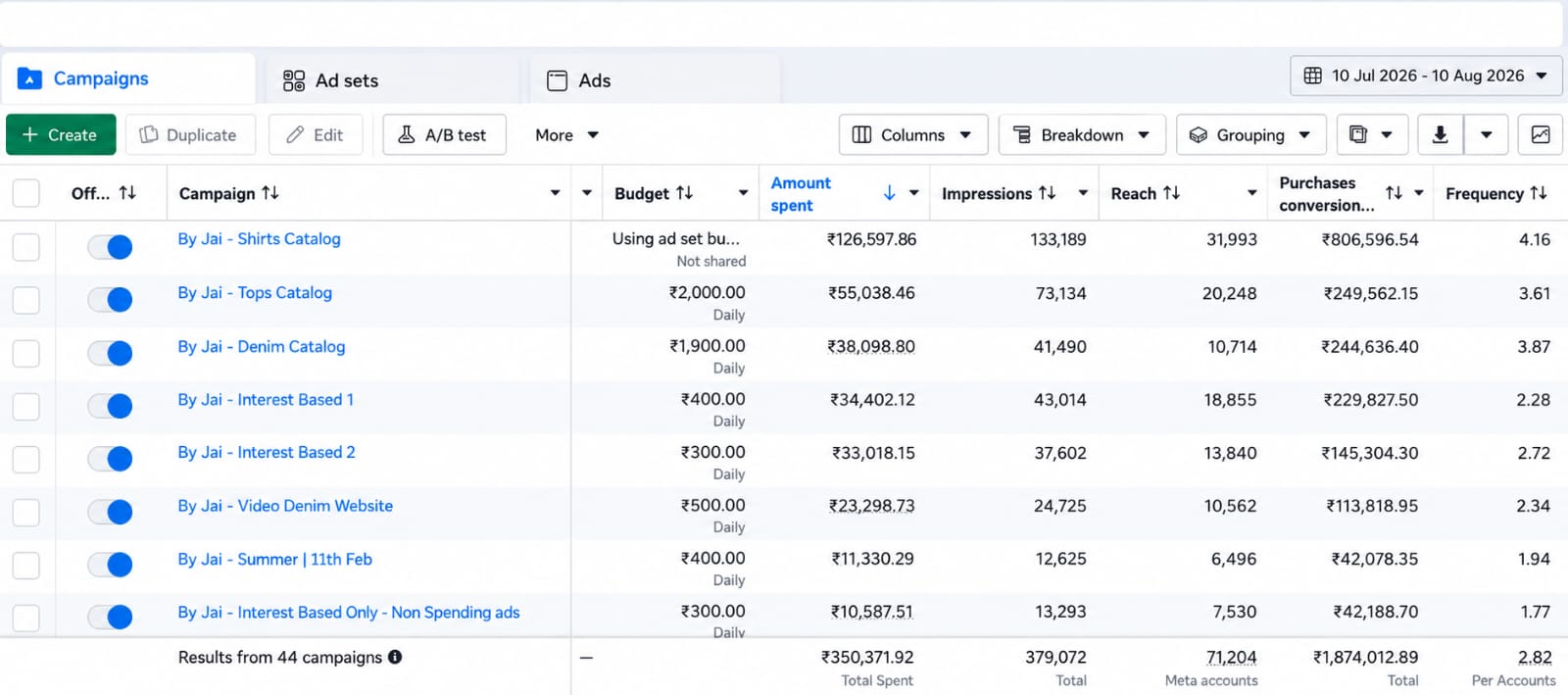Open the Breakdown dropdown
Screen dimensions: 1568x695
click(x=1082, y=134)
